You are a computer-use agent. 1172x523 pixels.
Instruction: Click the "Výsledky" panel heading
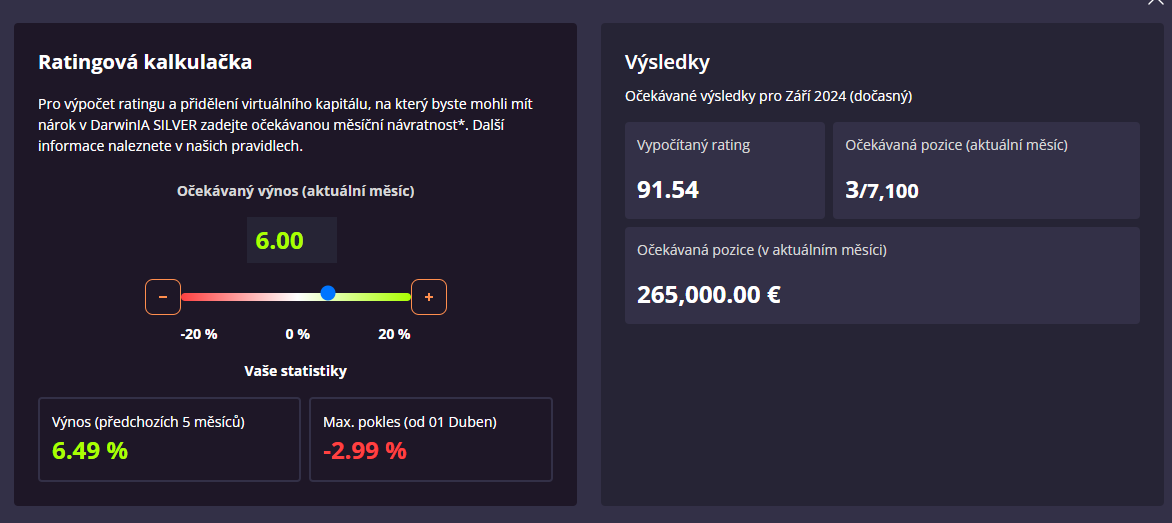click(667, 62)
